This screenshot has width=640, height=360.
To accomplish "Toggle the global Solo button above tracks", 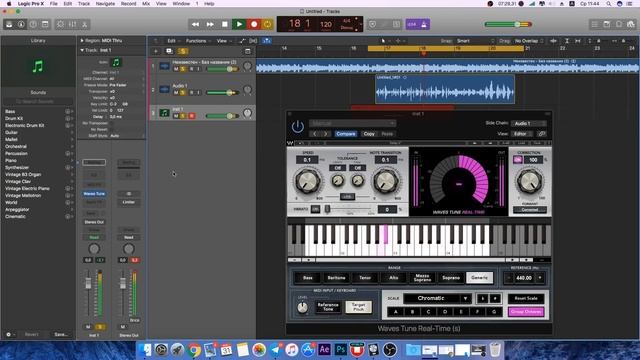I will [182, 51].
